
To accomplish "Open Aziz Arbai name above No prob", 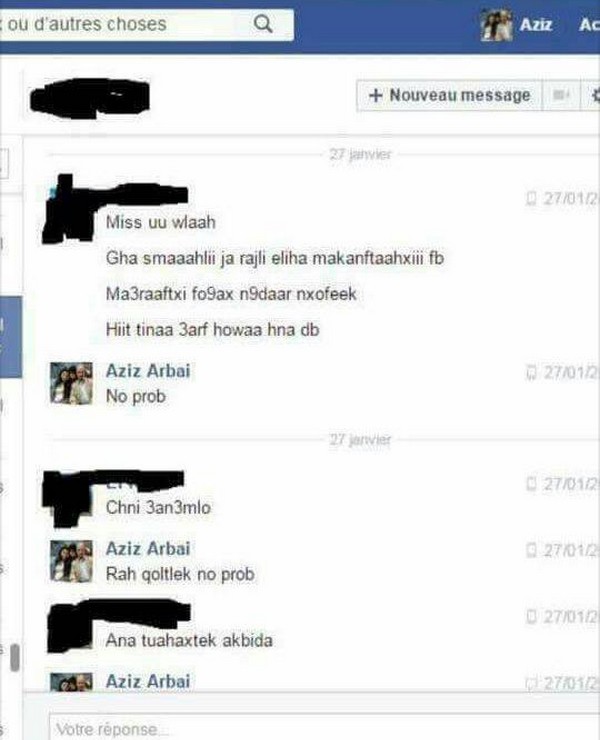I will tap(148, 371).
